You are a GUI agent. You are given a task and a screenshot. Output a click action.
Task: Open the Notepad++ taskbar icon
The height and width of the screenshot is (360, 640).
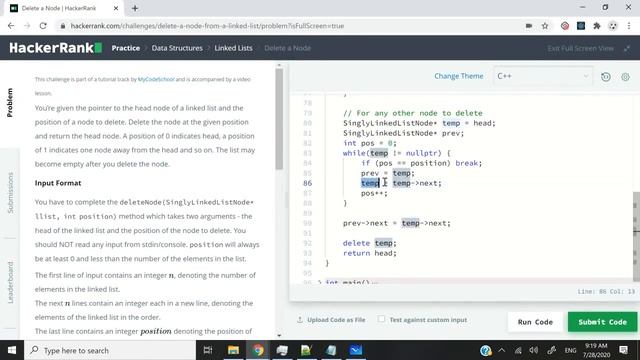[x=307, y=350]
